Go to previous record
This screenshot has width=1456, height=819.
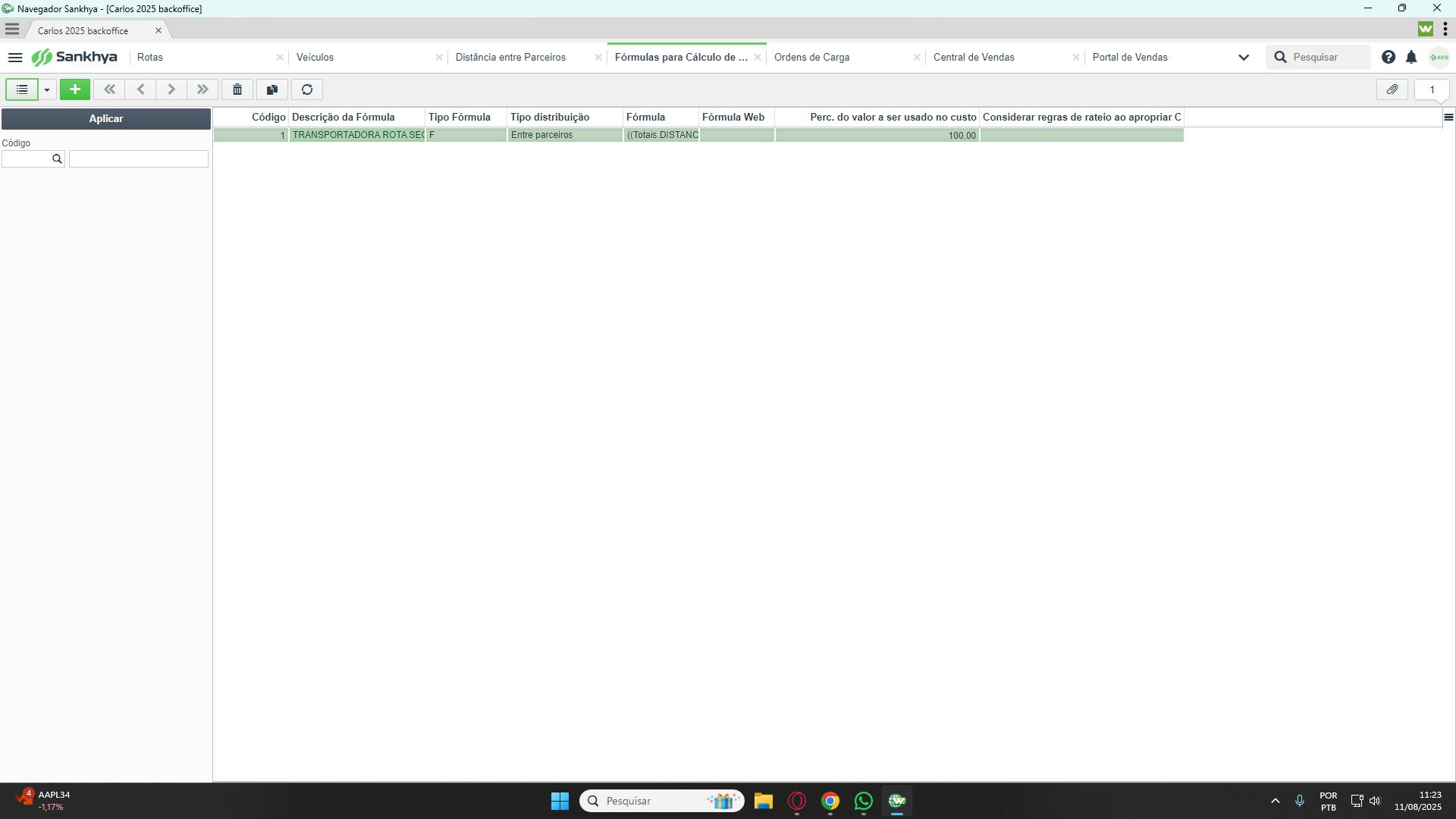[140, 89]
